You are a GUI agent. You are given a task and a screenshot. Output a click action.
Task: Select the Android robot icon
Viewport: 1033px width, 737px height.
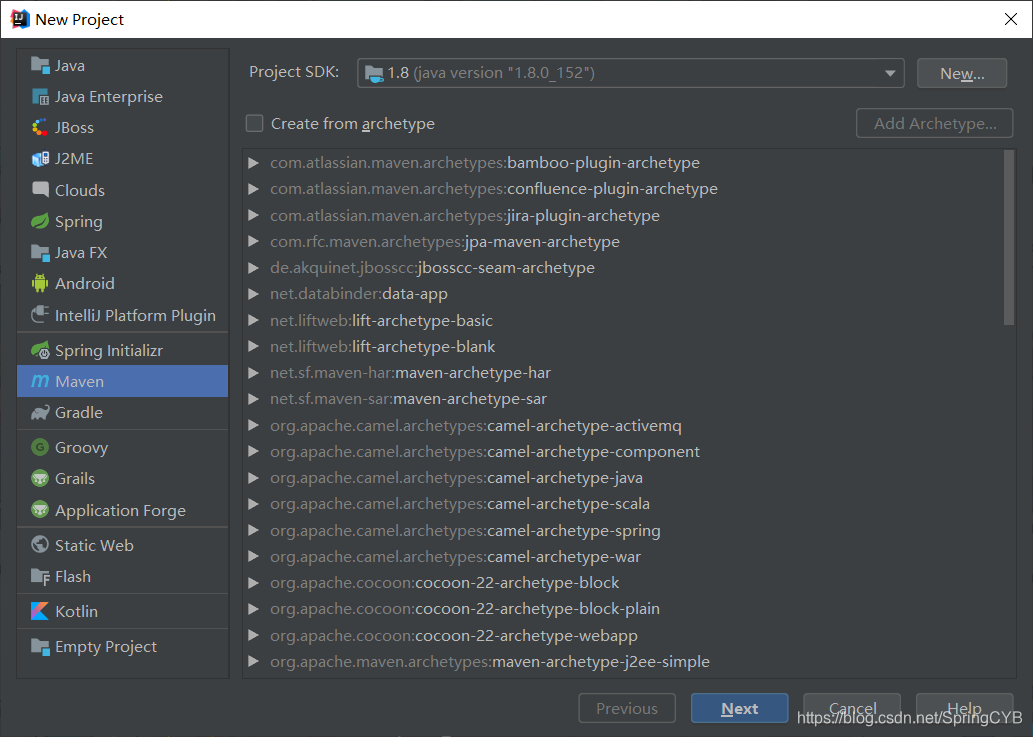(40, 283)
